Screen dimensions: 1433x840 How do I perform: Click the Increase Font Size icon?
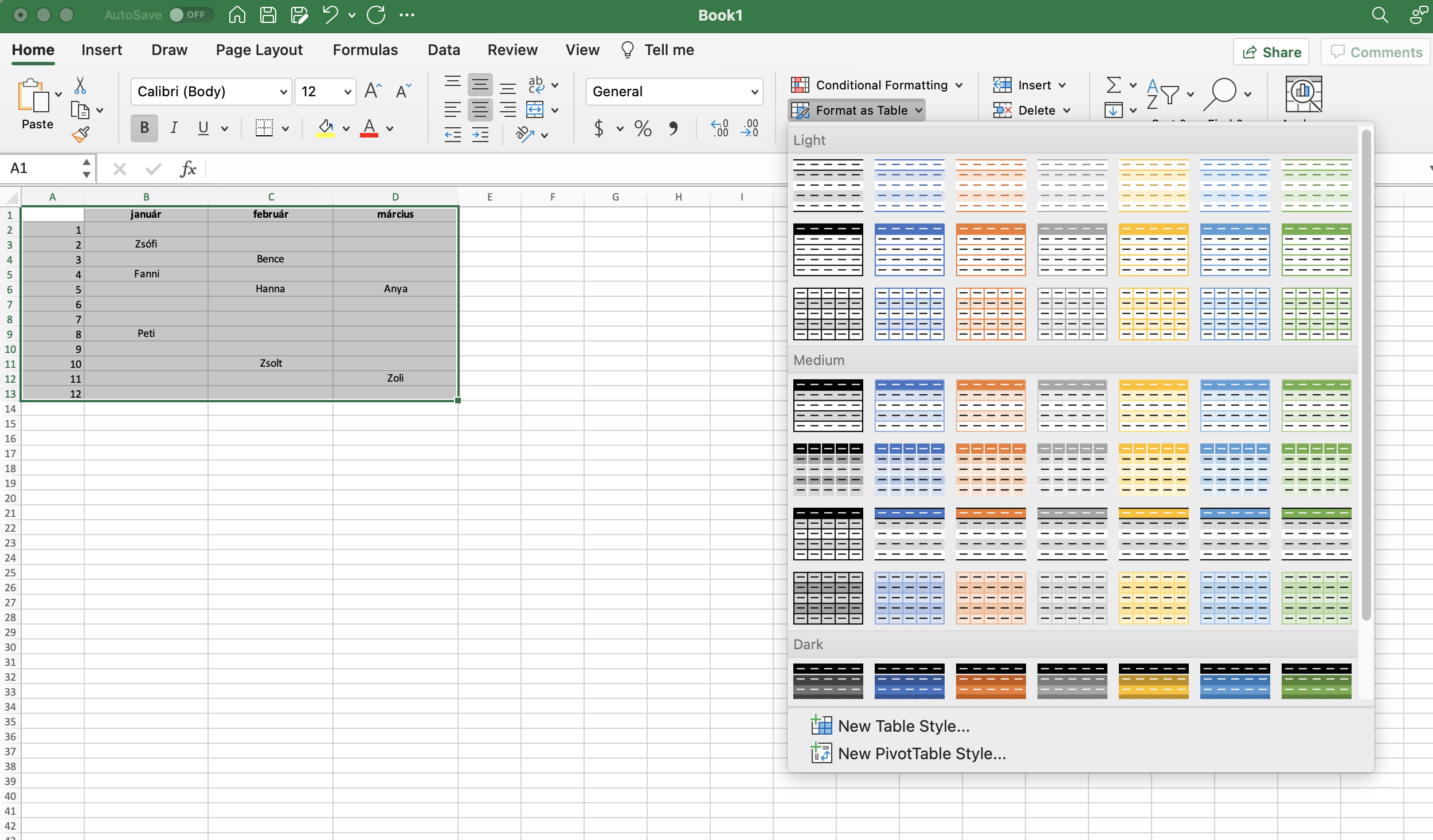tap(373, 91)
